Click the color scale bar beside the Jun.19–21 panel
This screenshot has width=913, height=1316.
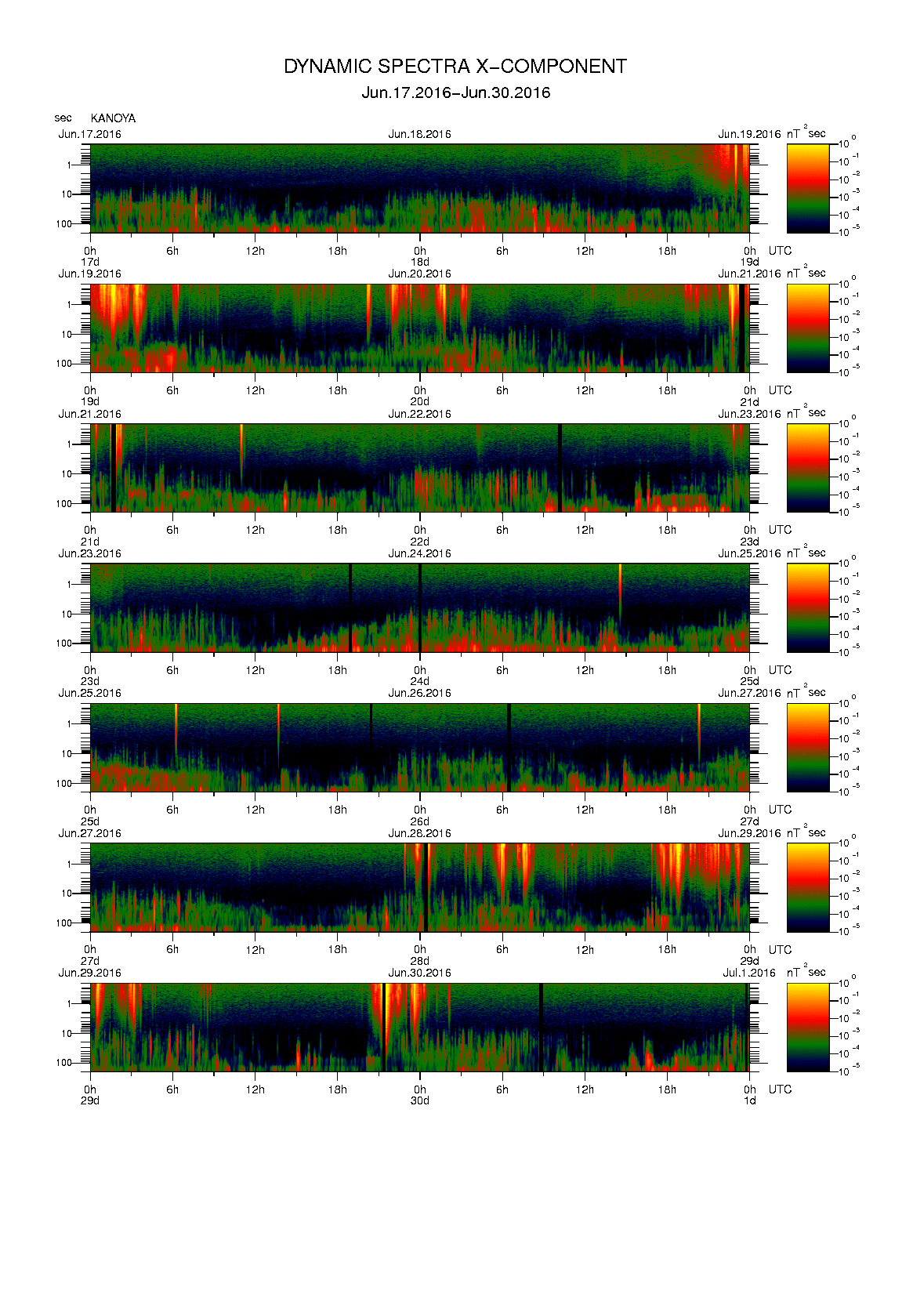[x=808, y=328]
